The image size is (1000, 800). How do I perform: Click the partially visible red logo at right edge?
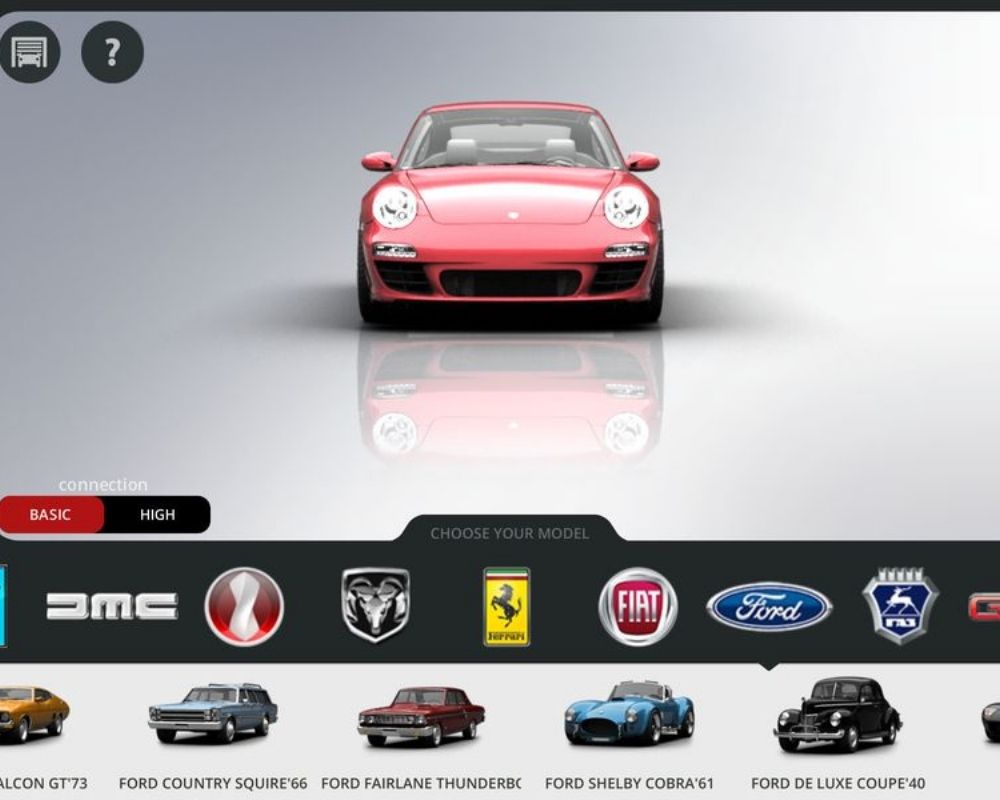point(985,607)
